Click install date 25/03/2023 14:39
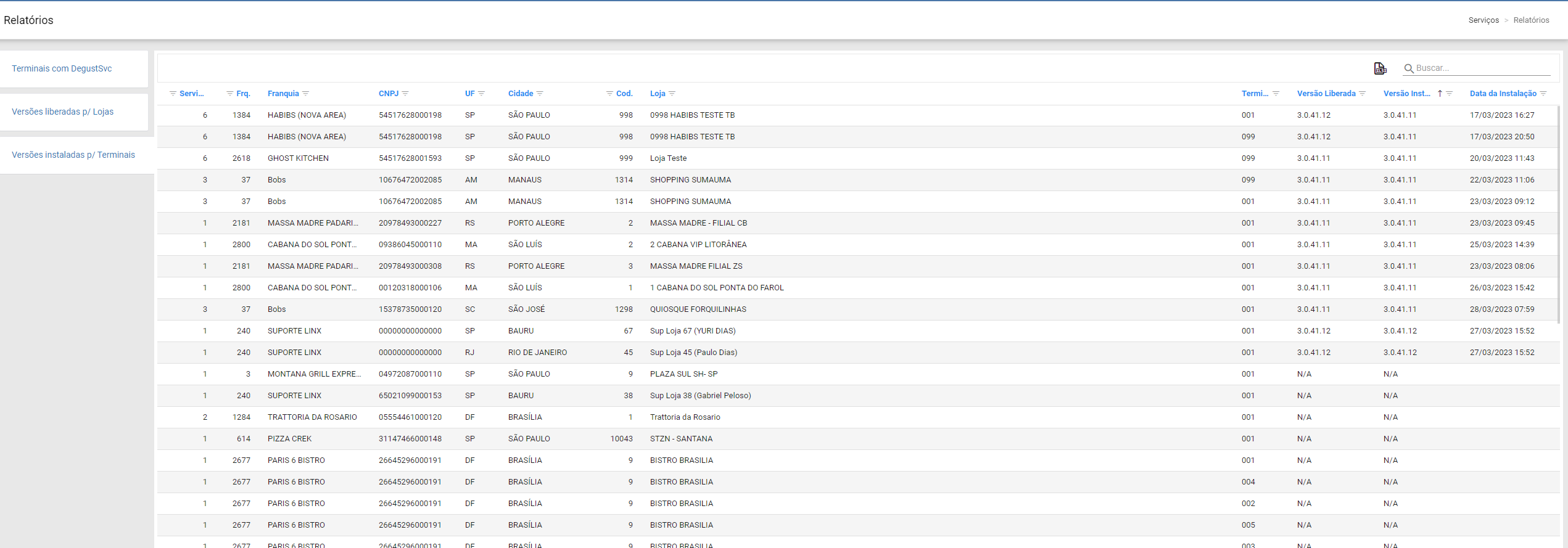The image size is (1568, 548). pyautogui.click(x=1502, y=245)
